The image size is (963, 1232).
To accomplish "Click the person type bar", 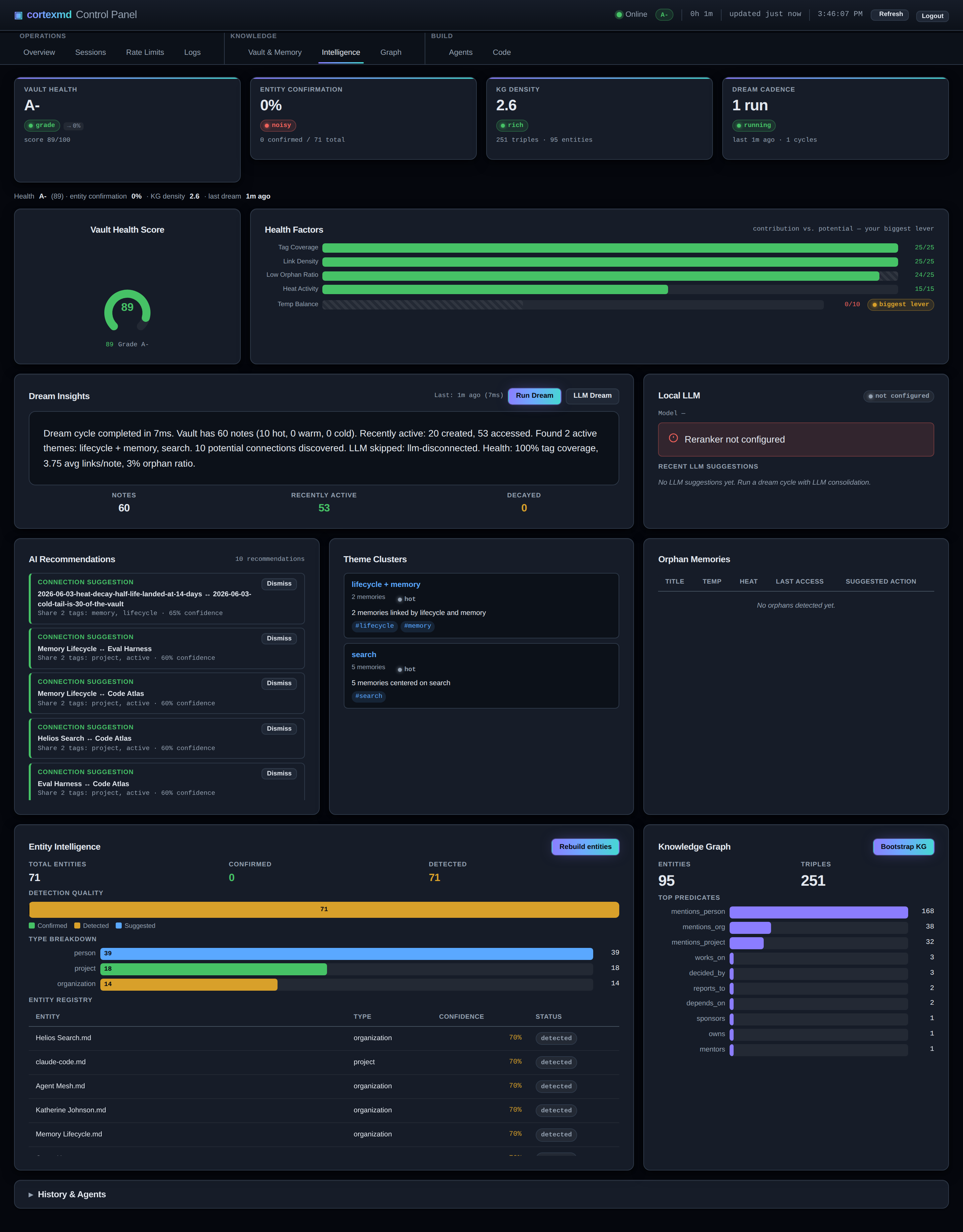I will (347, 953).
